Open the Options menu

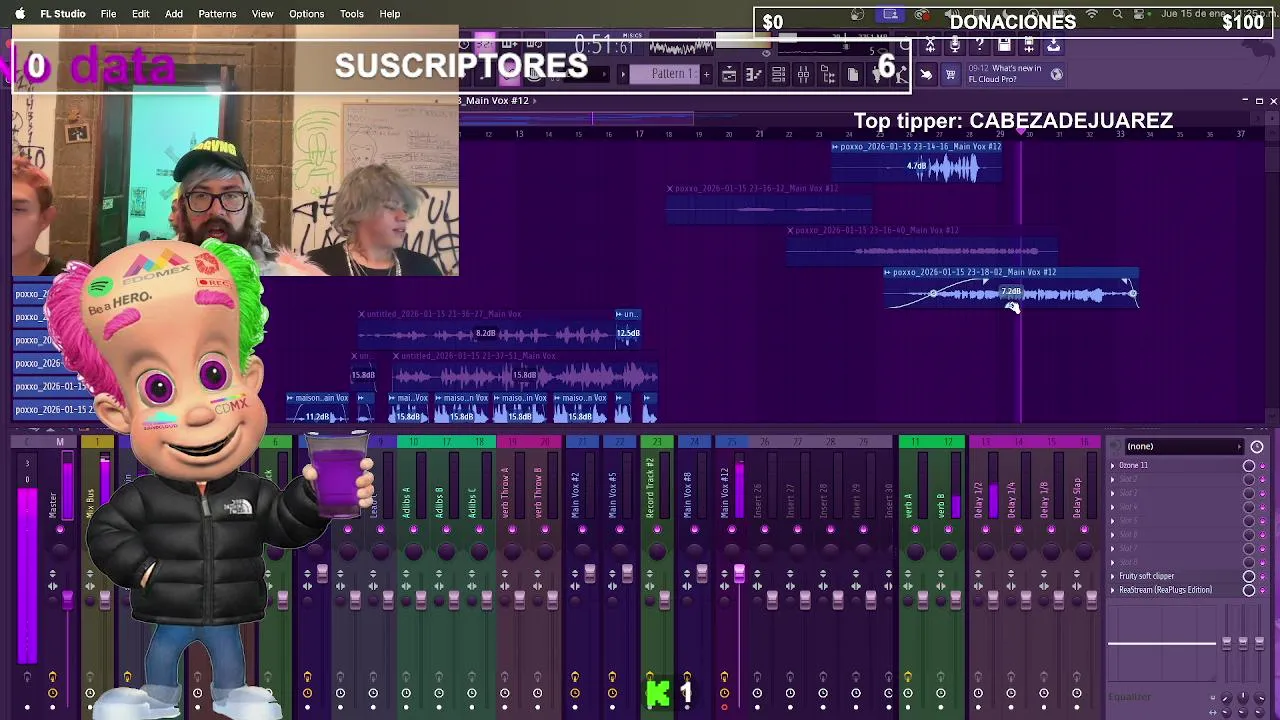pos(306,14)
